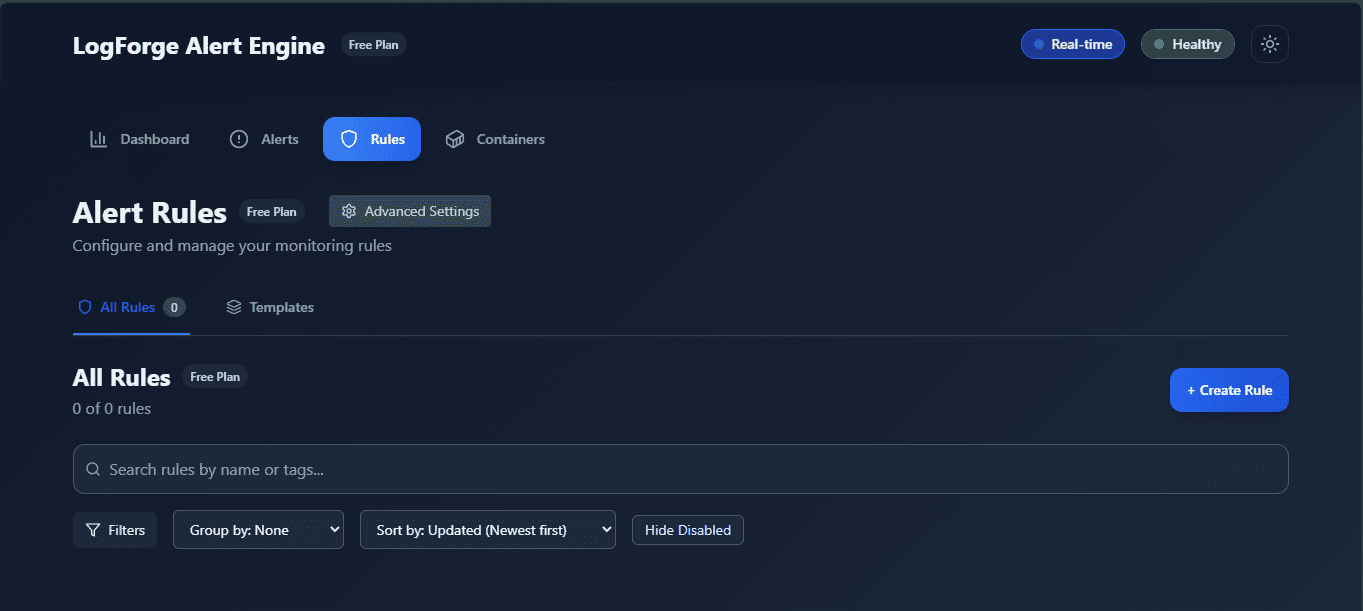Click the layers icon next to Templates
The image size is (1363, 611).
tap(234, 307)
